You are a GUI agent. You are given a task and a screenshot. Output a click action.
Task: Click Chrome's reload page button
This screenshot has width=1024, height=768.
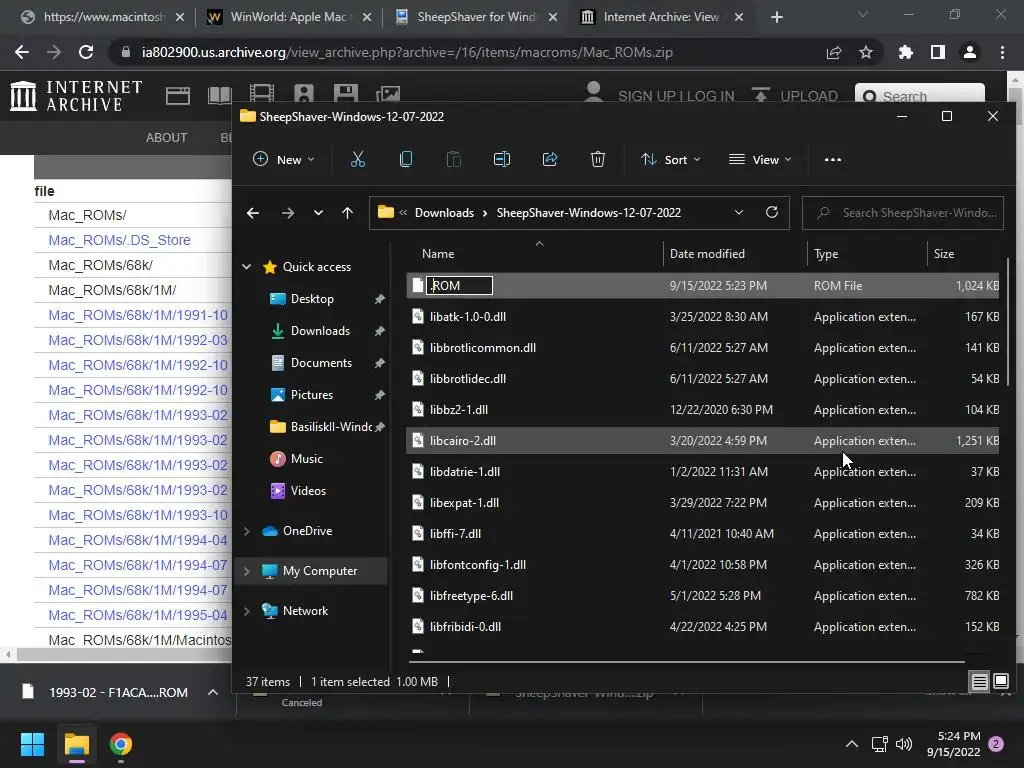(86, 52)
